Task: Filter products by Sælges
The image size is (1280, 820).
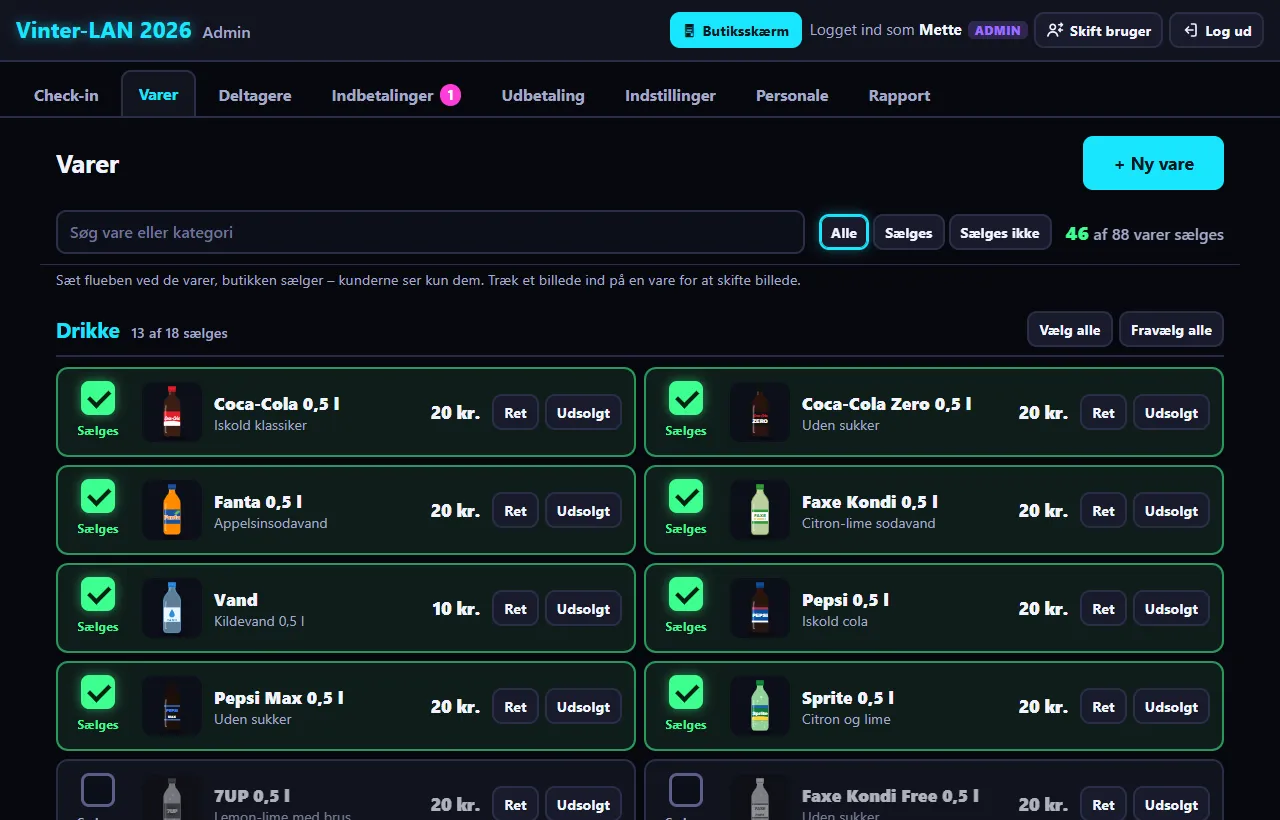Action: [909, 232]
